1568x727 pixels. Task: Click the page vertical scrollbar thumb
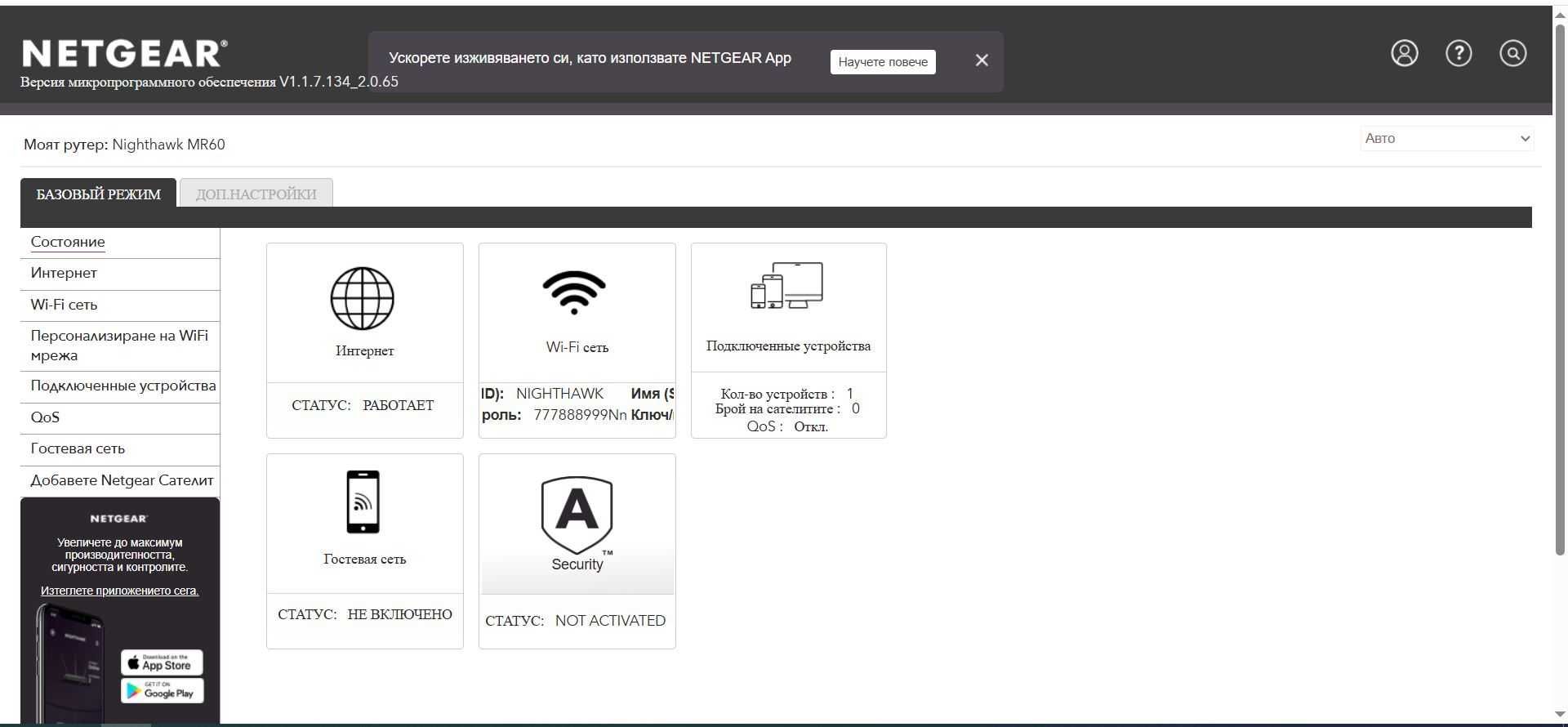[1560, 290]
